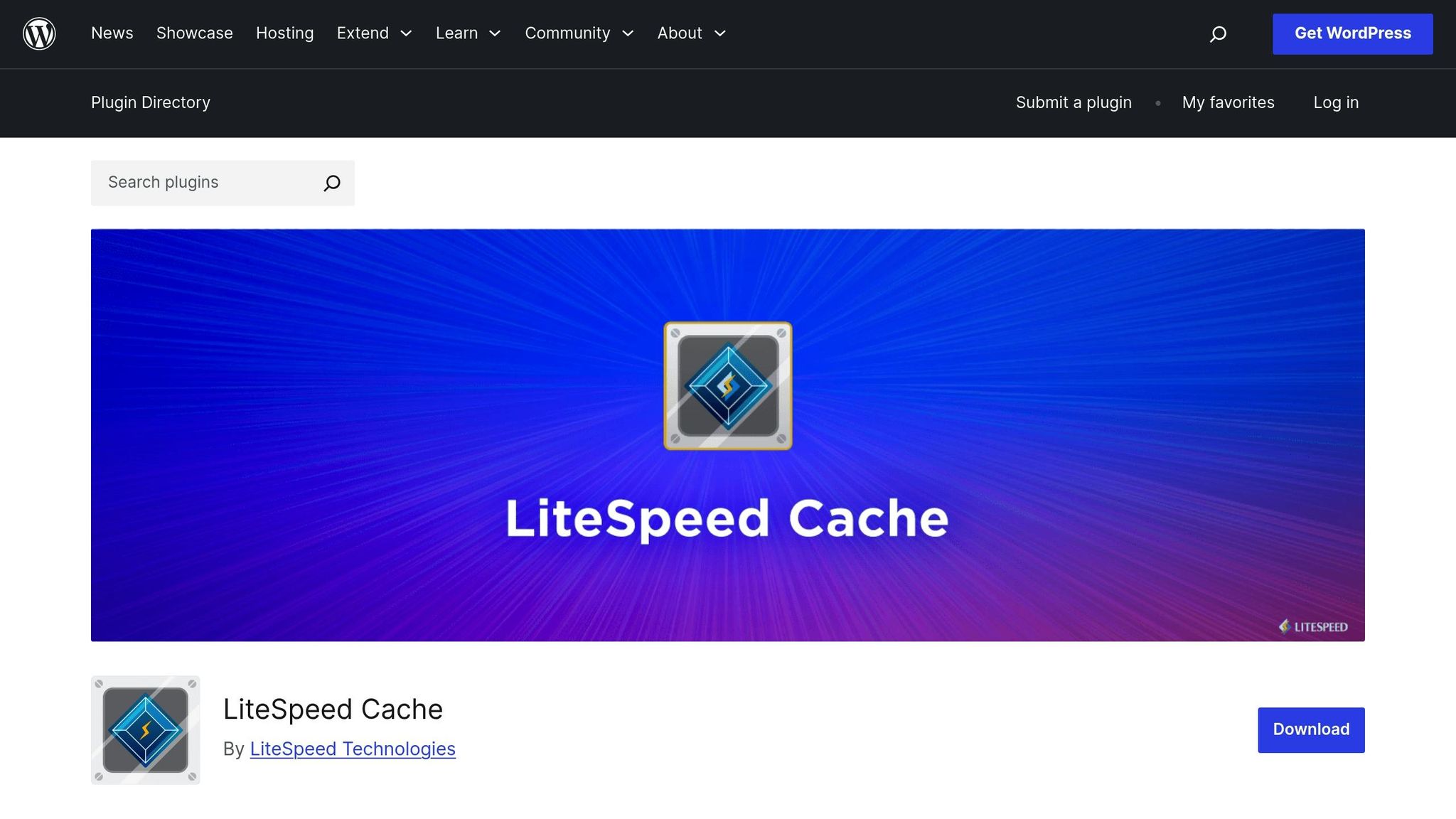
Task: Expand the Community dropdown menu
Action: (x=579, y=33)
